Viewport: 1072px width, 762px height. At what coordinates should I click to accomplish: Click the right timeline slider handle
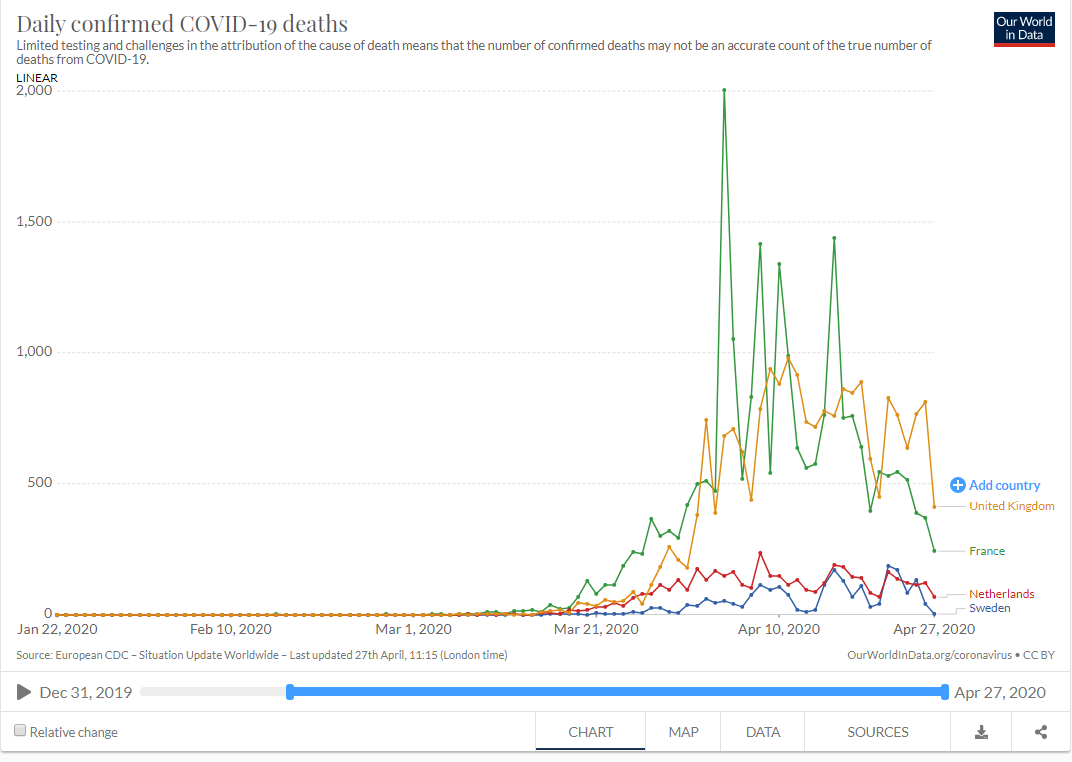click(x=945, y=692)
